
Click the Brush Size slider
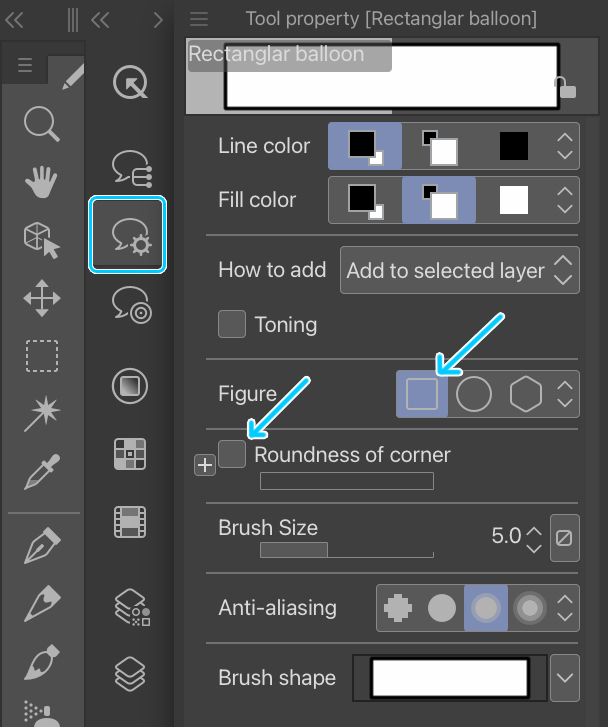click(x=346, y=550)
